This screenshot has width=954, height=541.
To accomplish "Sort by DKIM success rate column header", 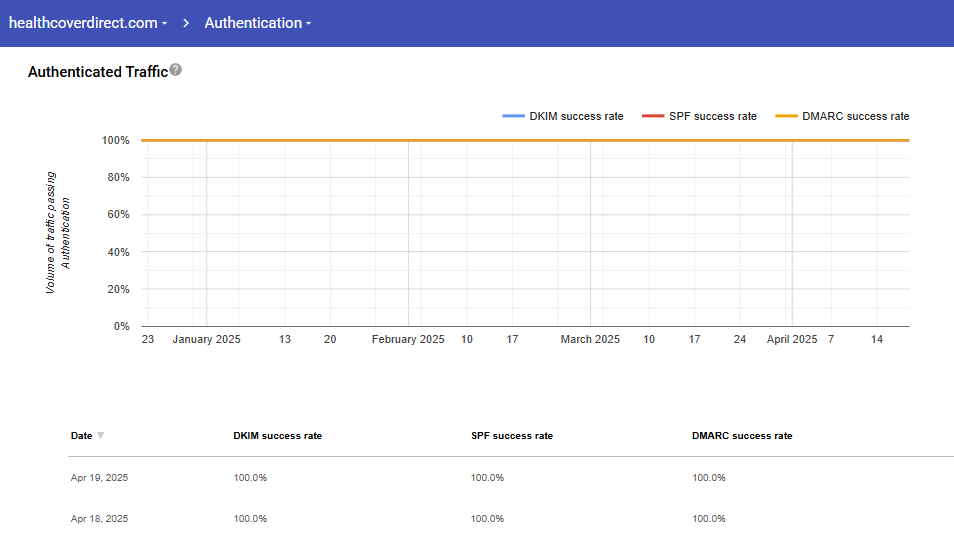I will (x=277, y=436).
